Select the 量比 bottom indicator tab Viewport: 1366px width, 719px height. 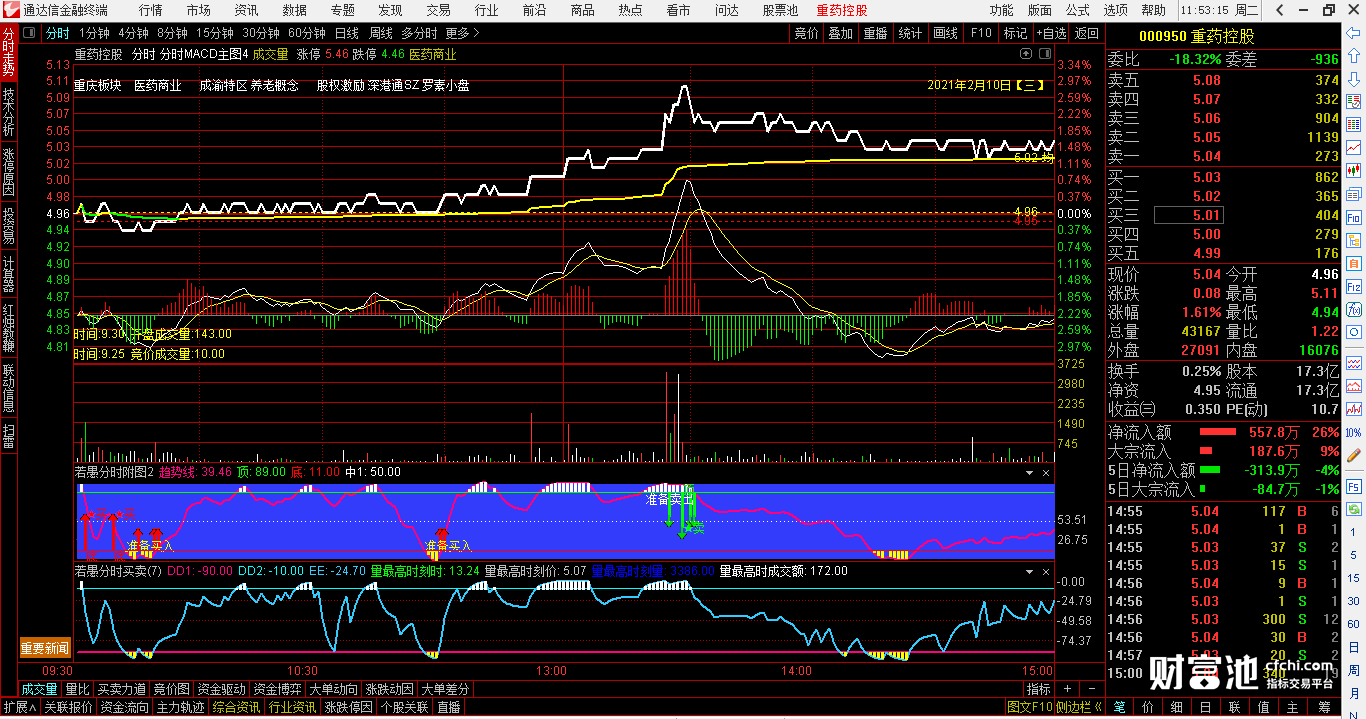77,689
